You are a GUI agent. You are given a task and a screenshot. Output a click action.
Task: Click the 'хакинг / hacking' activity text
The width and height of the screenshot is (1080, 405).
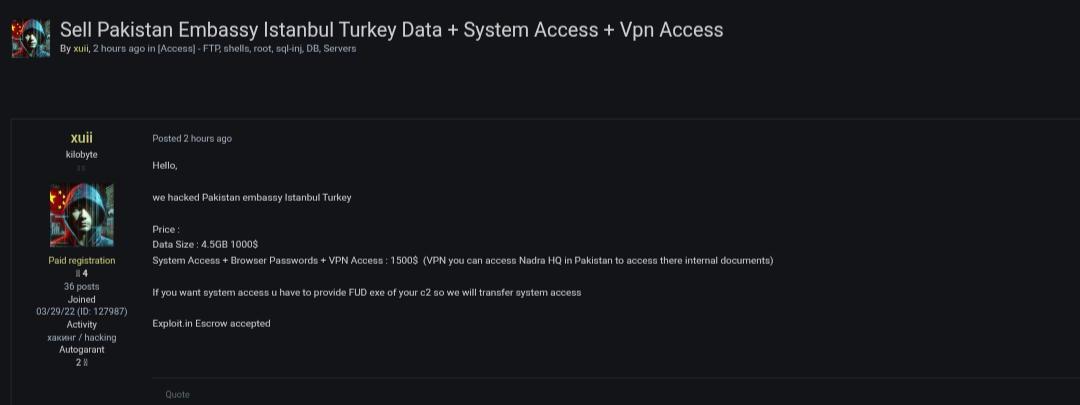click(x=82, y=337)
